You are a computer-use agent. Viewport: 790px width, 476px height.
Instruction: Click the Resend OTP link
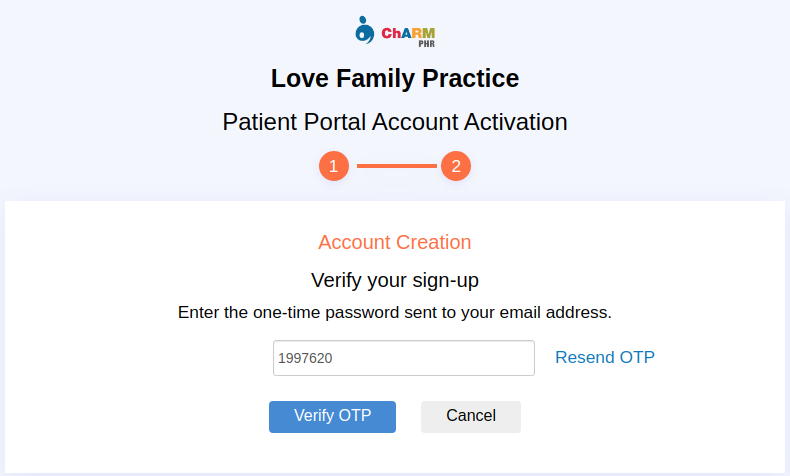click(x=605, y=357)
